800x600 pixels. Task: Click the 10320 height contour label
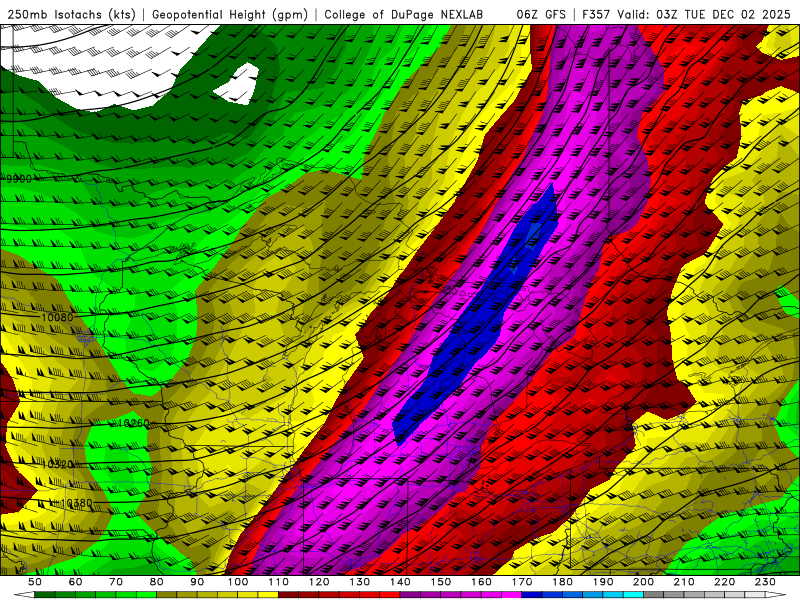click(57, 465)
